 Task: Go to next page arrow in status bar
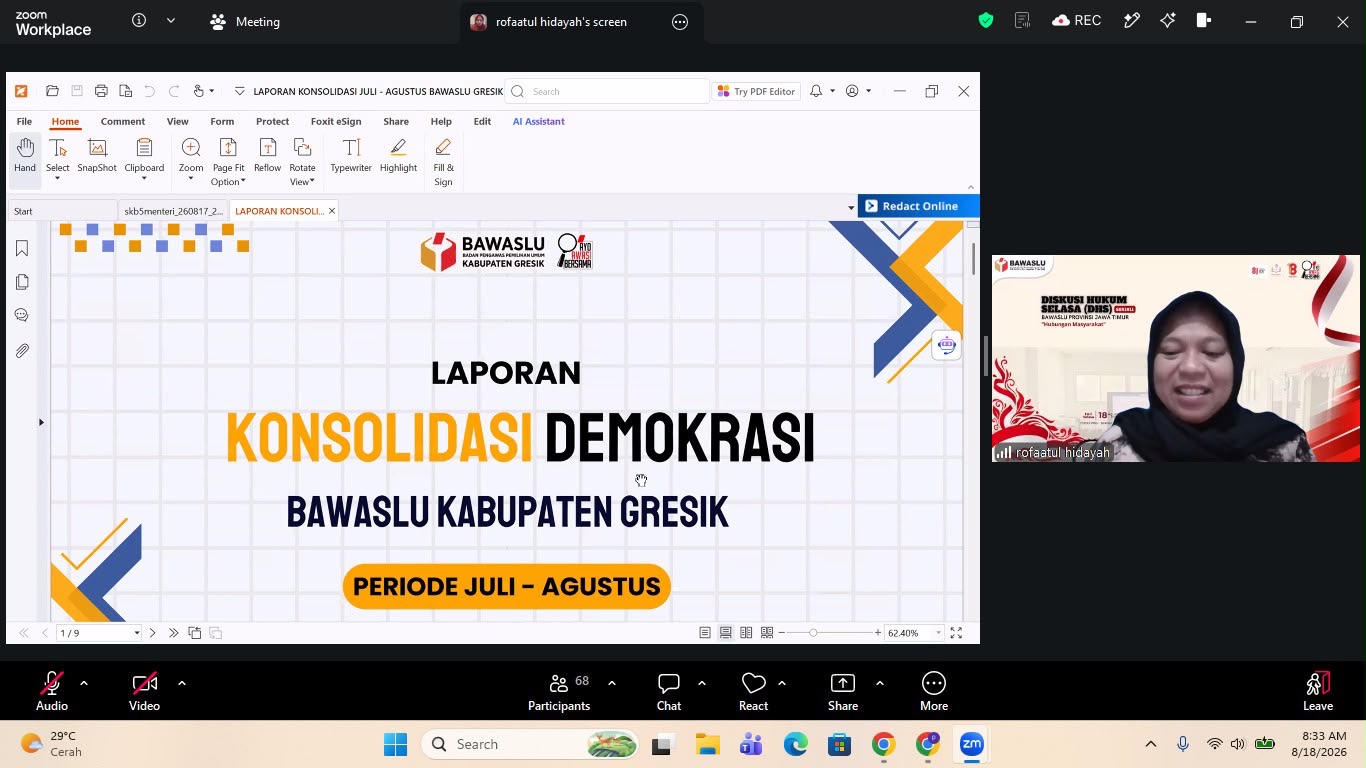click(152, 633)
